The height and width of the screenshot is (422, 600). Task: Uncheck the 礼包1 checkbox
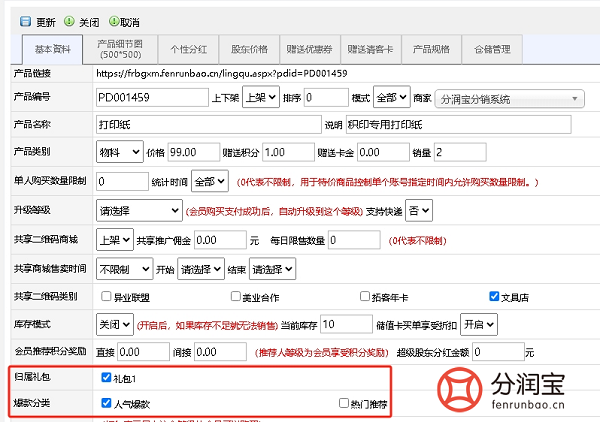click(107, 379)
